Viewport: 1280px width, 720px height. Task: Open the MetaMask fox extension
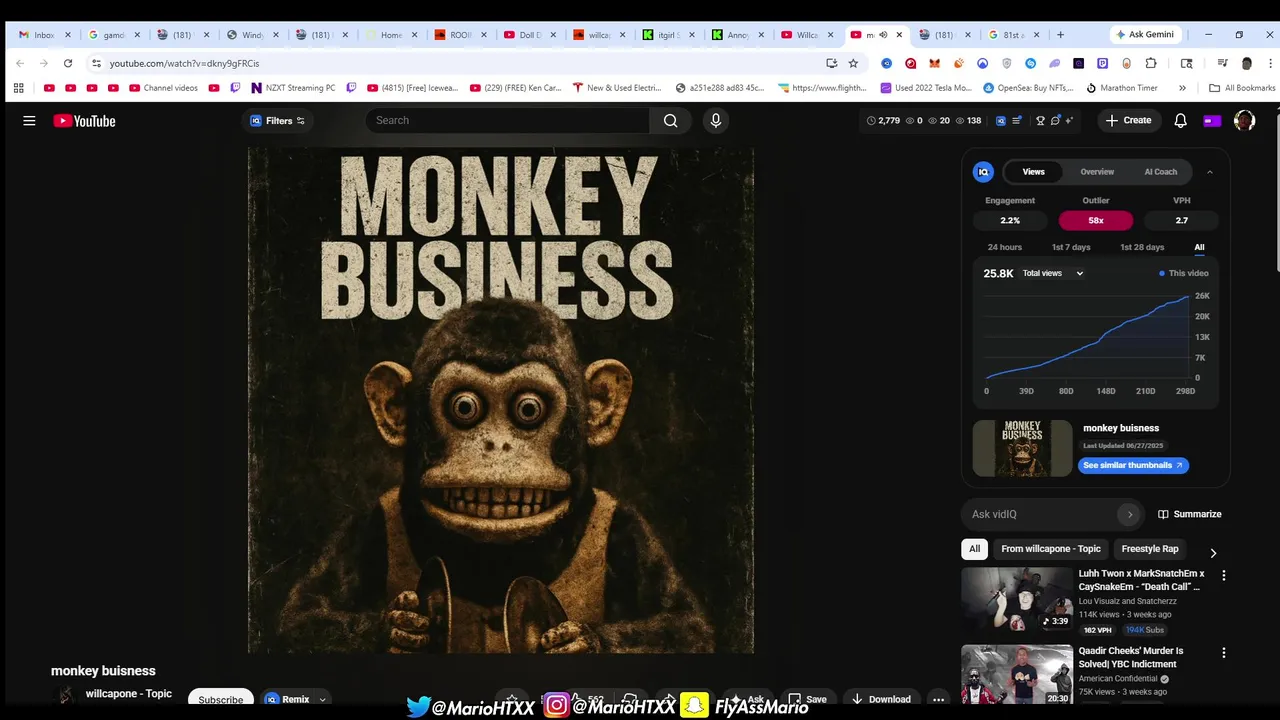click(934, 63)
